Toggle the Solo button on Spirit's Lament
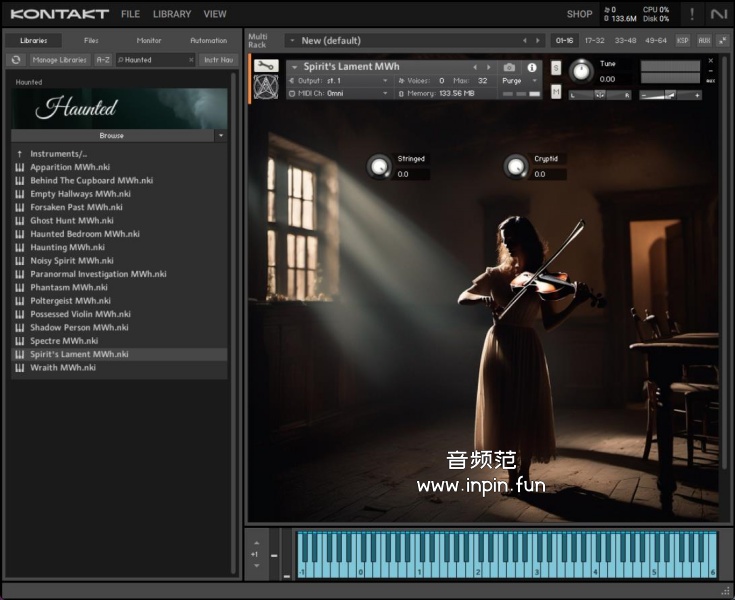735x600 pixels. [x=556, y=68]
